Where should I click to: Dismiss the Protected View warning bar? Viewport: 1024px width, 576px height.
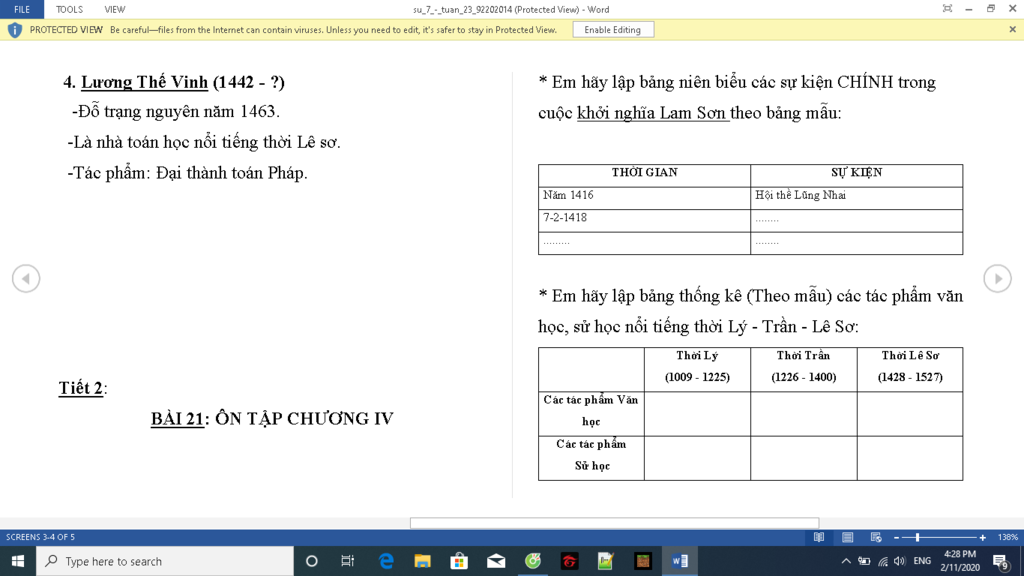pos(1012,29)
